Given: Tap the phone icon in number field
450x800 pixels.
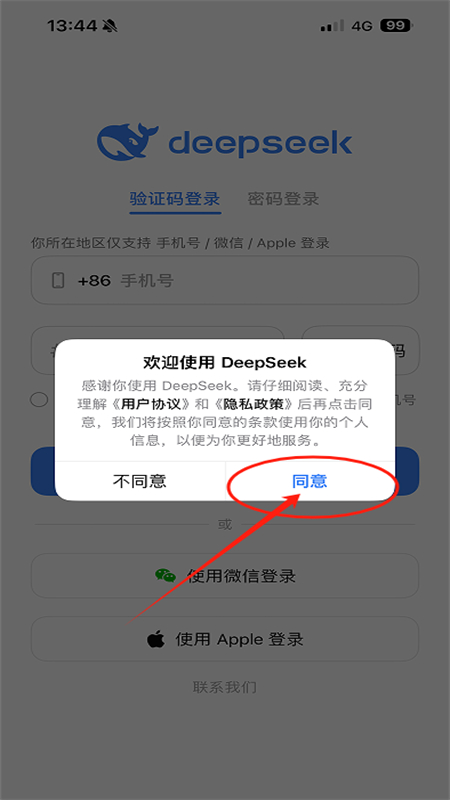Looking at the screenshot, I should (58, 281).
